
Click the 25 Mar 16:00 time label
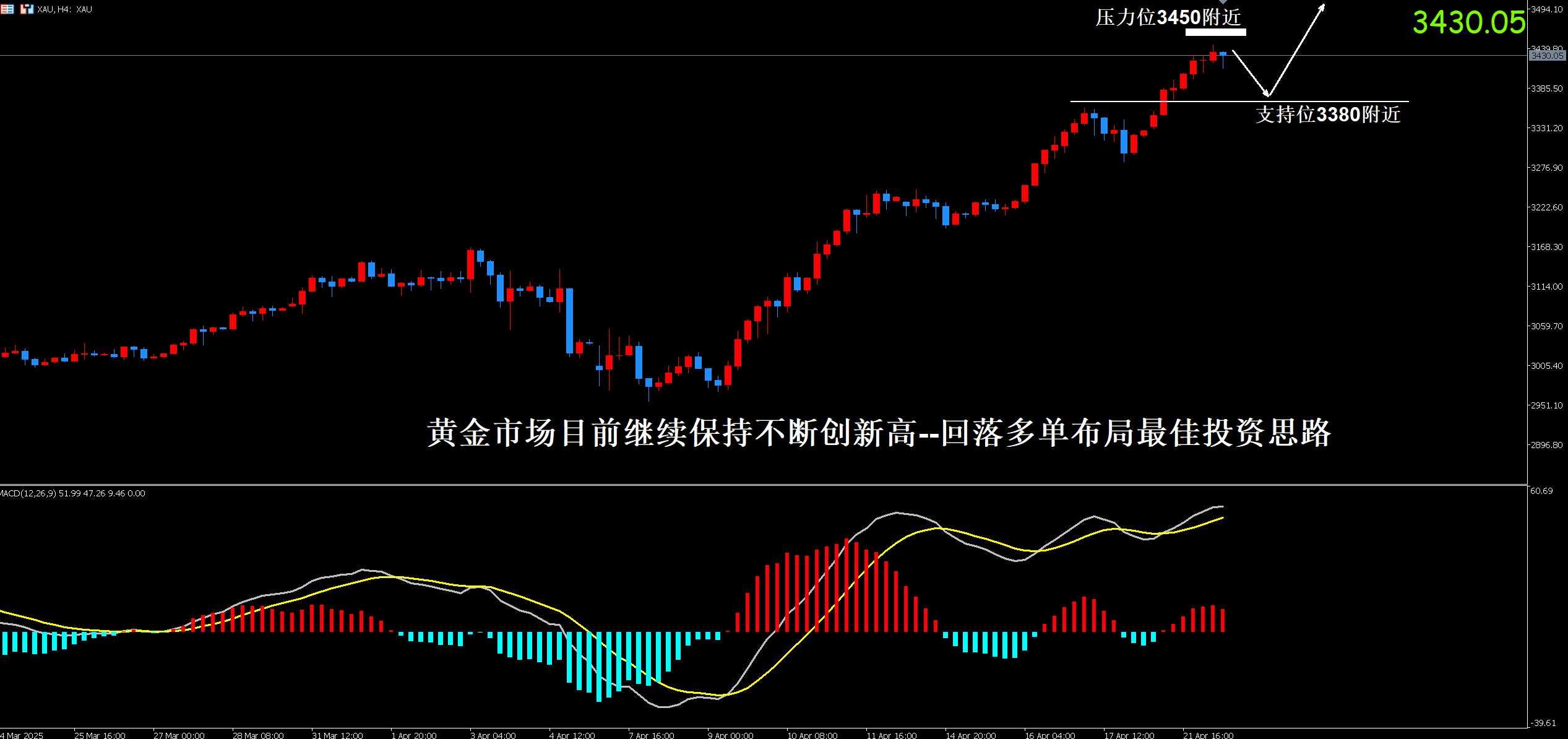[100, 735]
